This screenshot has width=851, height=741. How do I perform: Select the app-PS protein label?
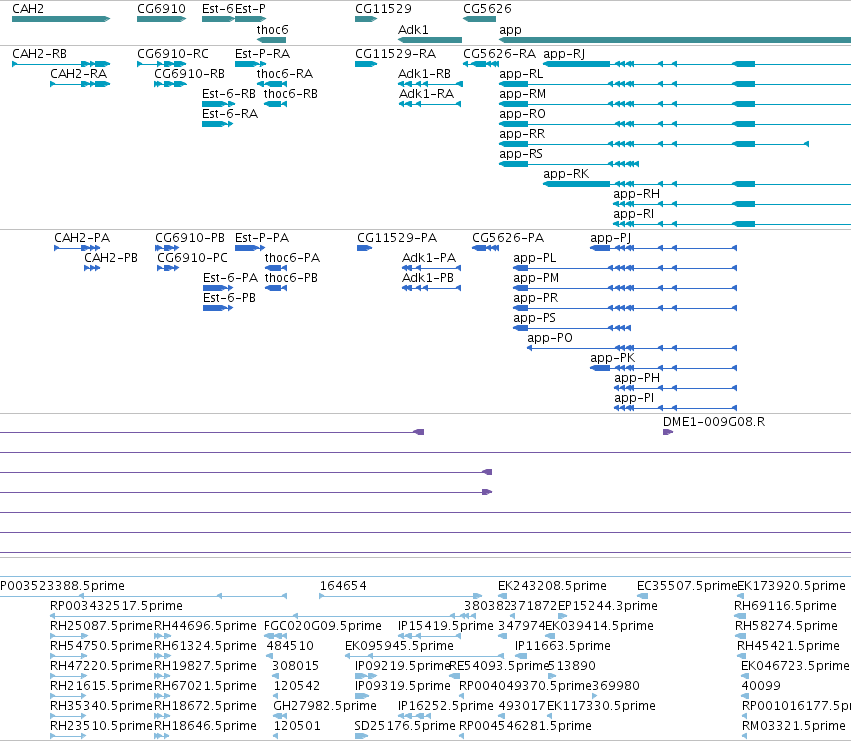[x=535, y=319]
